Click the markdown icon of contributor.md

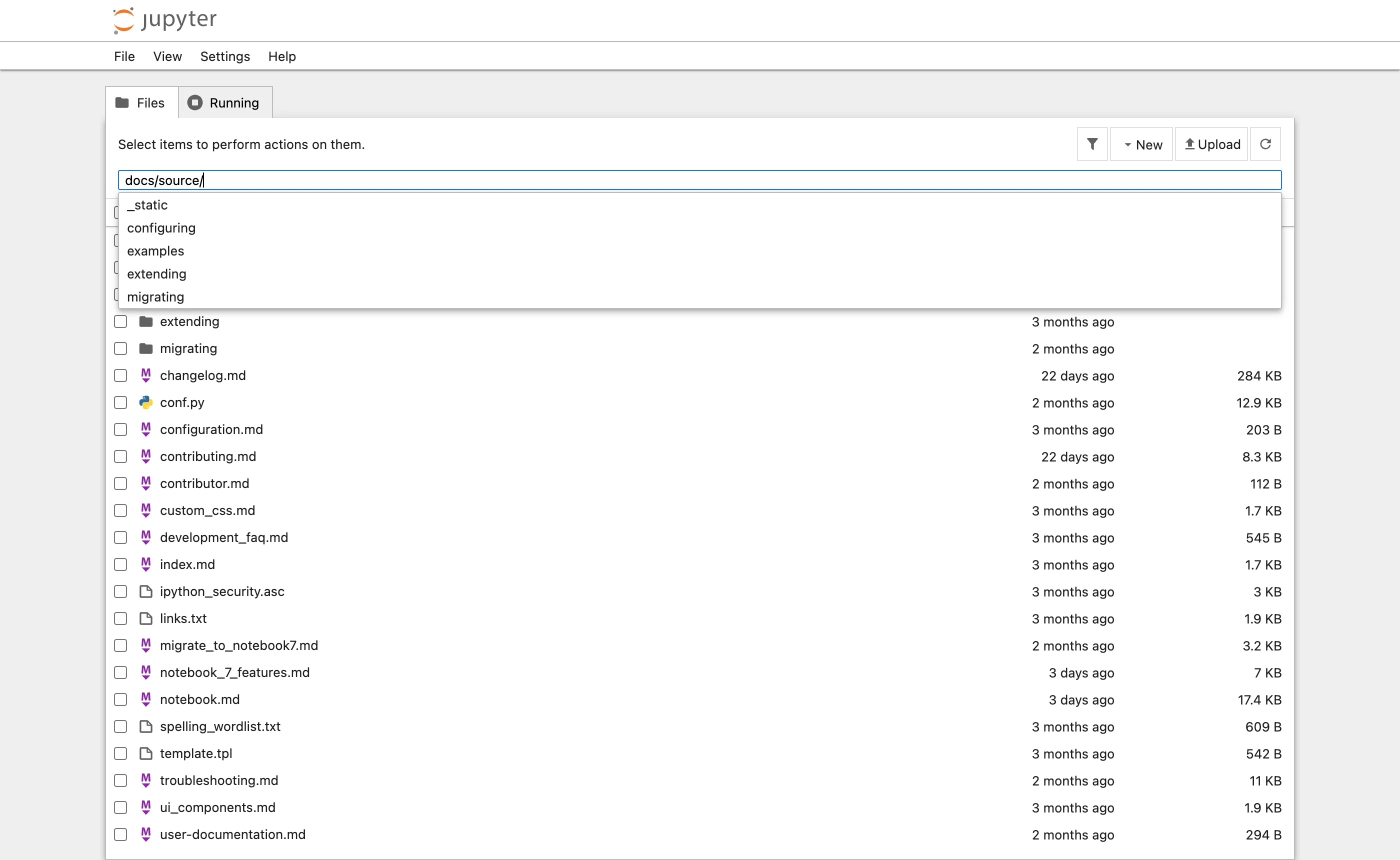pos(146,483)
